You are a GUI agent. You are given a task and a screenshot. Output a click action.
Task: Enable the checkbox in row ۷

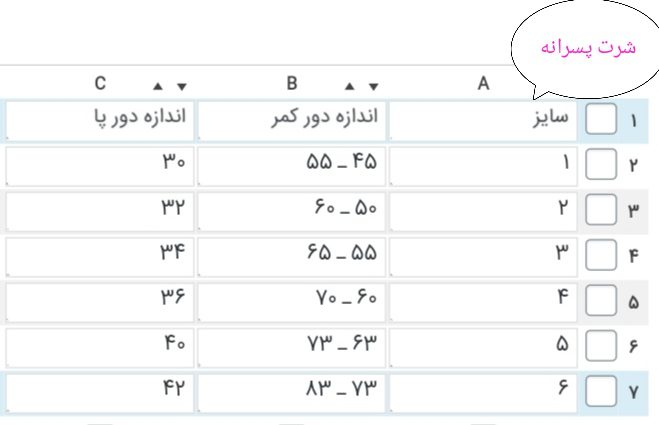(601, 391)
